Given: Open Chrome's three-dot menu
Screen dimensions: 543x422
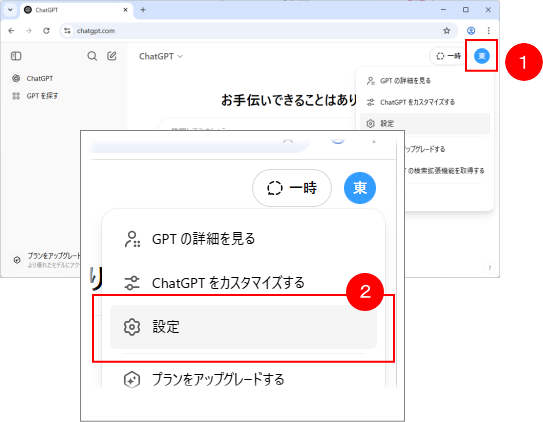Looking at the screenshot, I should coord(489,31).
